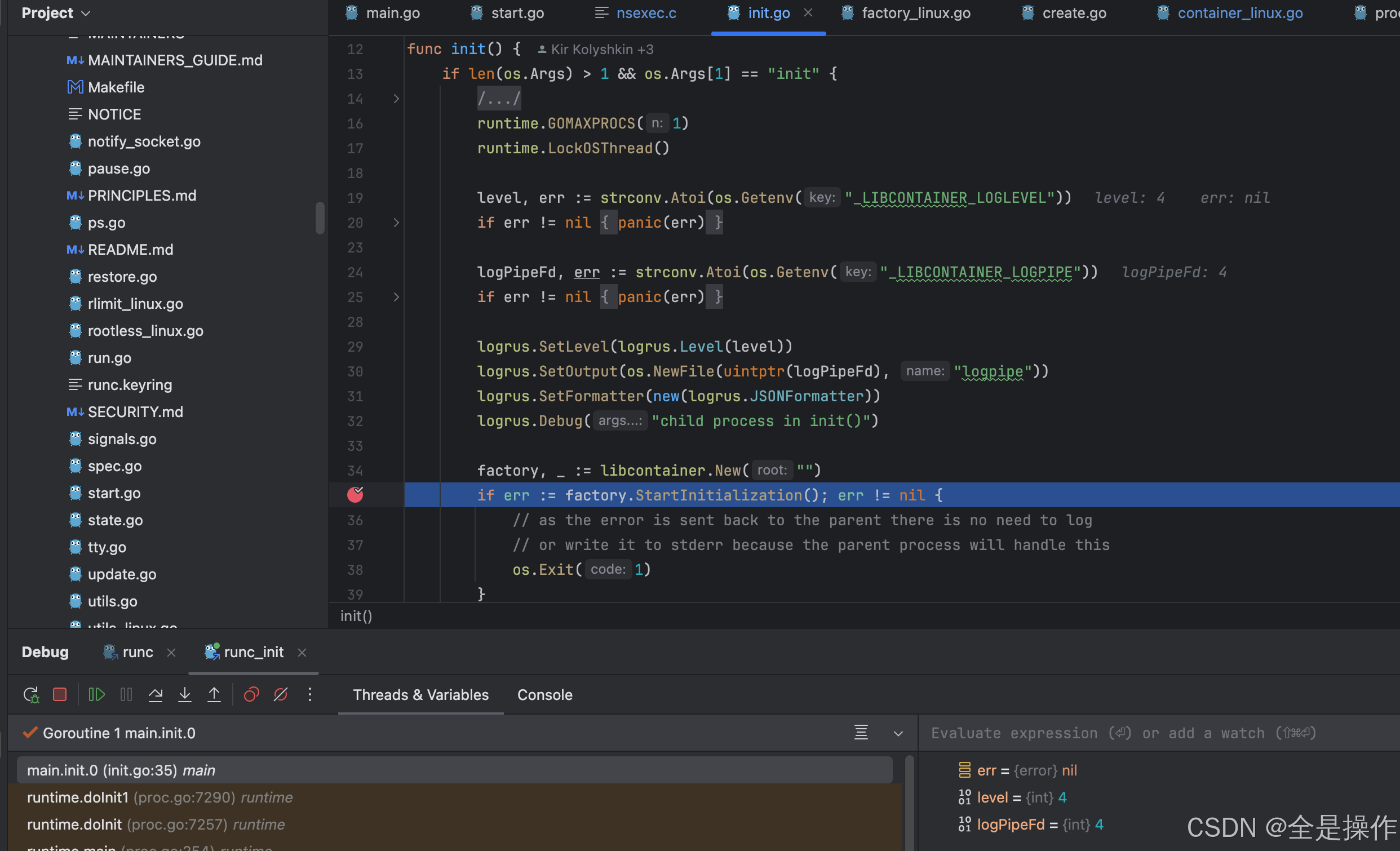
Task: Open the debugger more-actions menu
Action: 309,695
